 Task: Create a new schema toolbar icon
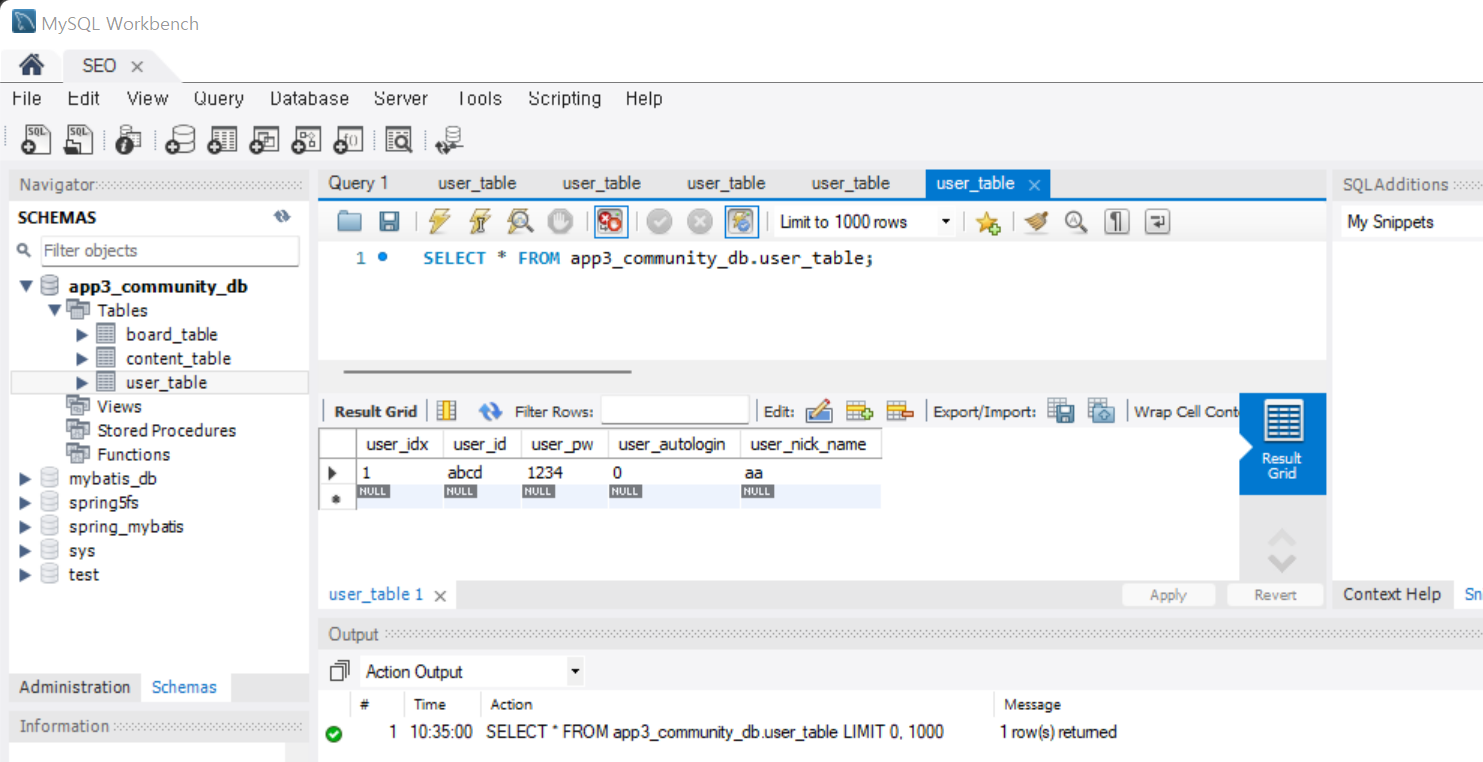(180, 140)
